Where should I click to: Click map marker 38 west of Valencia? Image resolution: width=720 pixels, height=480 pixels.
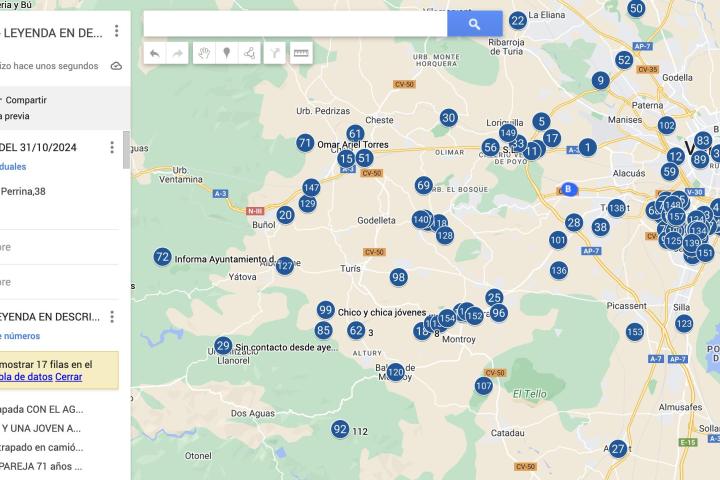point(601,226)
